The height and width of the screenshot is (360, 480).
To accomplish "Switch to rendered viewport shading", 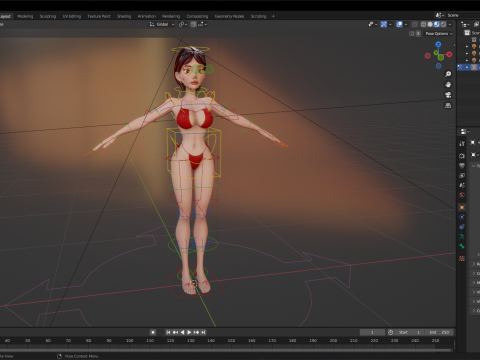I will pos(443,24).
